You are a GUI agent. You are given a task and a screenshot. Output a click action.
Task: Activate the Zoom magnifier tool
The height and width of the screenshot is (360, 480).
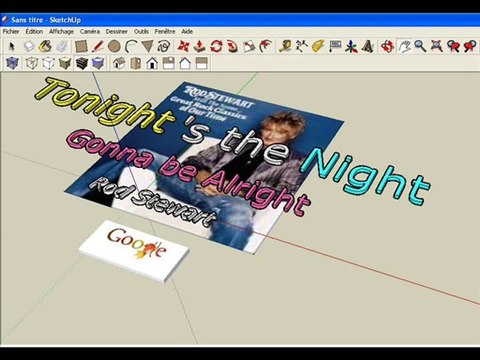coord(420,46)
